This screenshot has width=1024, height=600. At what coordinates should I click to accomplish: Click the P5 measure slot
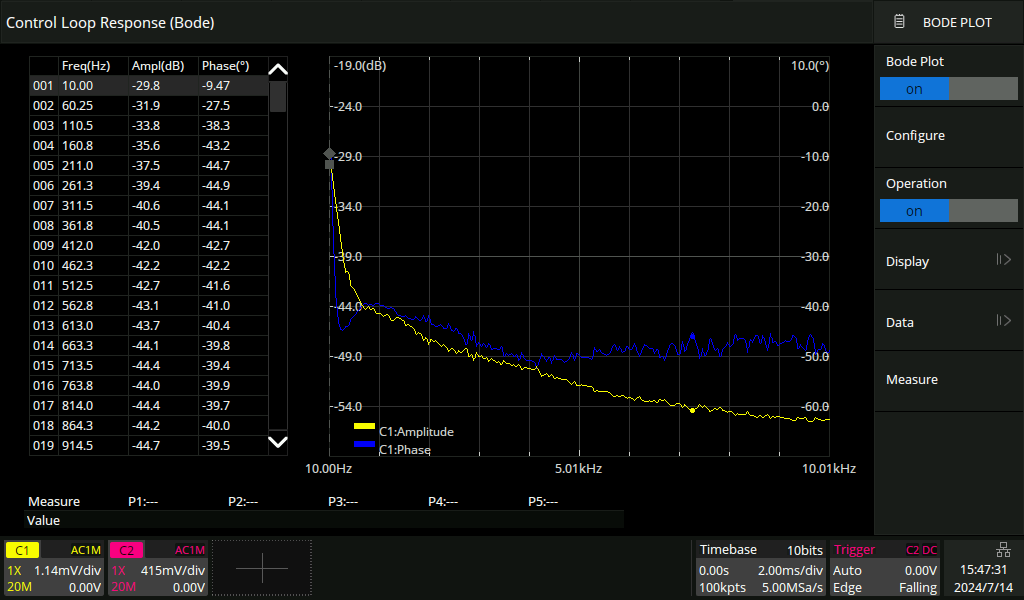tap(543, 501)
